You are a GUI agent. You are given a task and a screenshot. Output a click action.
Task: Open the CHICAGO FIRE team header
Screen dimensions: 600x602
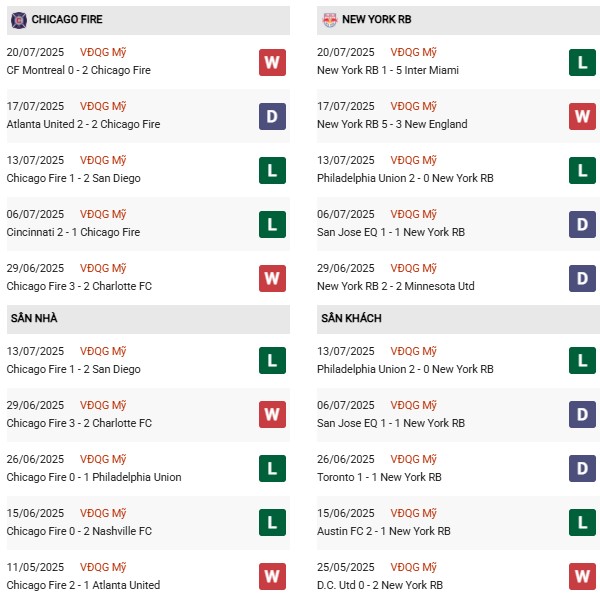tap(67, 19)
